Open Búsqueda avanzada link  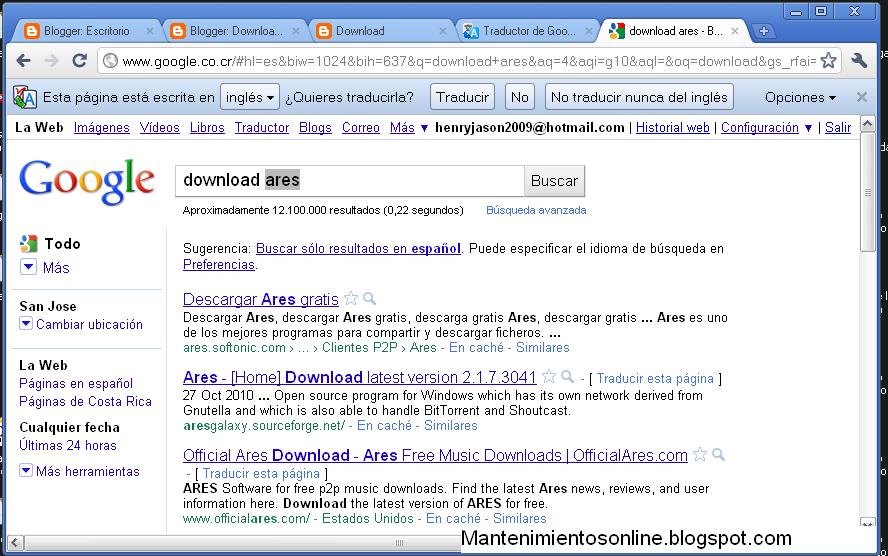pos(536,210)
